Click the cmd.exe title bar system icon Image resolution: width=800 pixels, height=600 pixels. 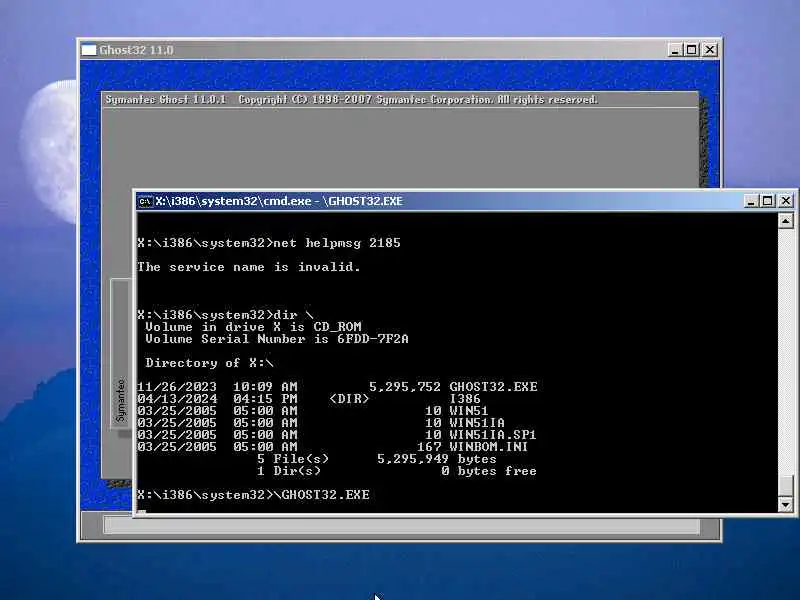coord(145,202)
